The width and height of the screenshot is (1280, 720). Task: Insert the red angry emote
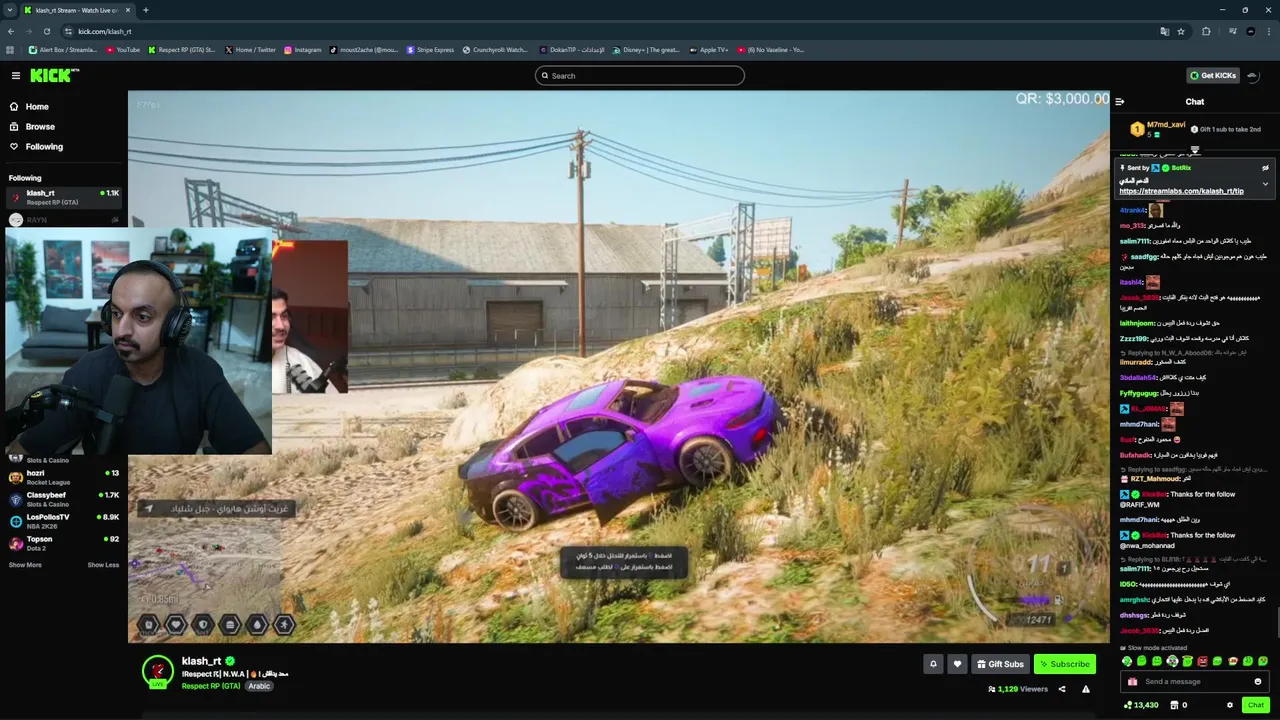pos(1202,661)
